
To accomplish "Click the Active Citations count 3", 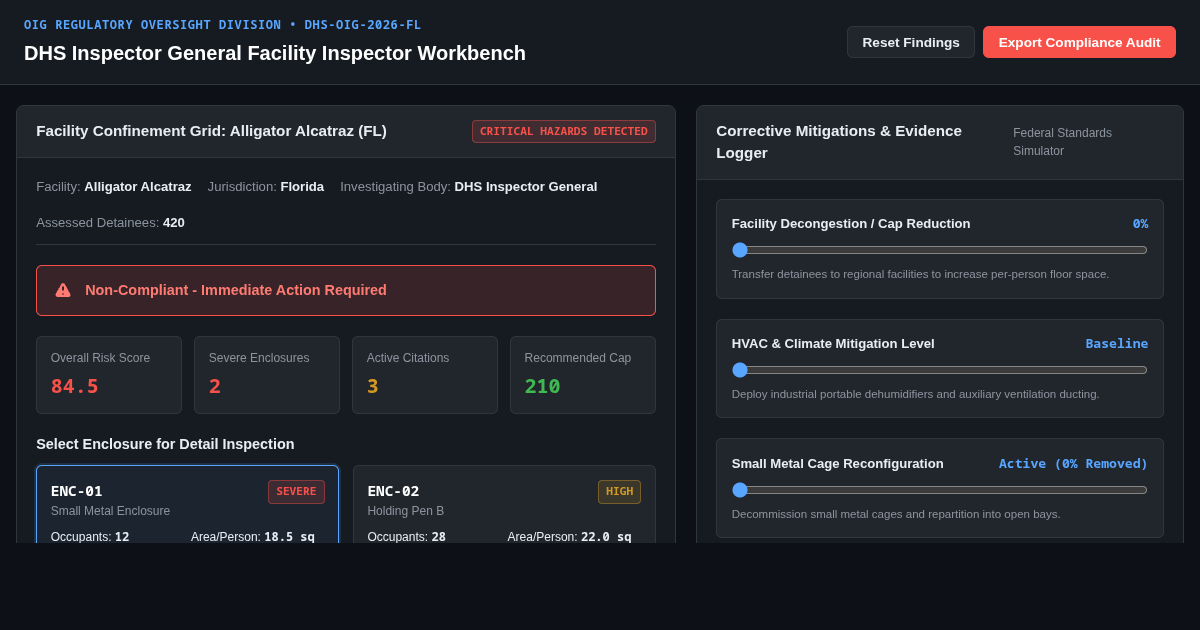I will [x=373, y=386].
